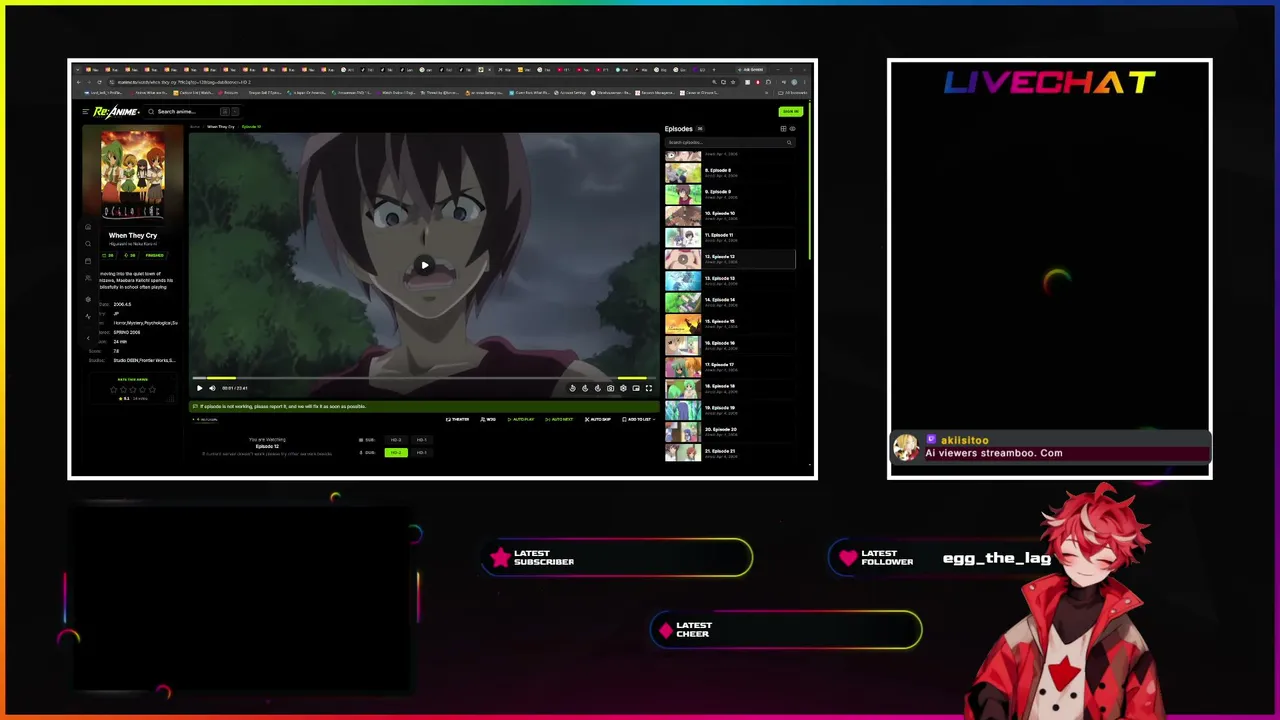1280x720 pixels.
Task: Open the Home icon in the left sidebar
Action: (87, 227)
